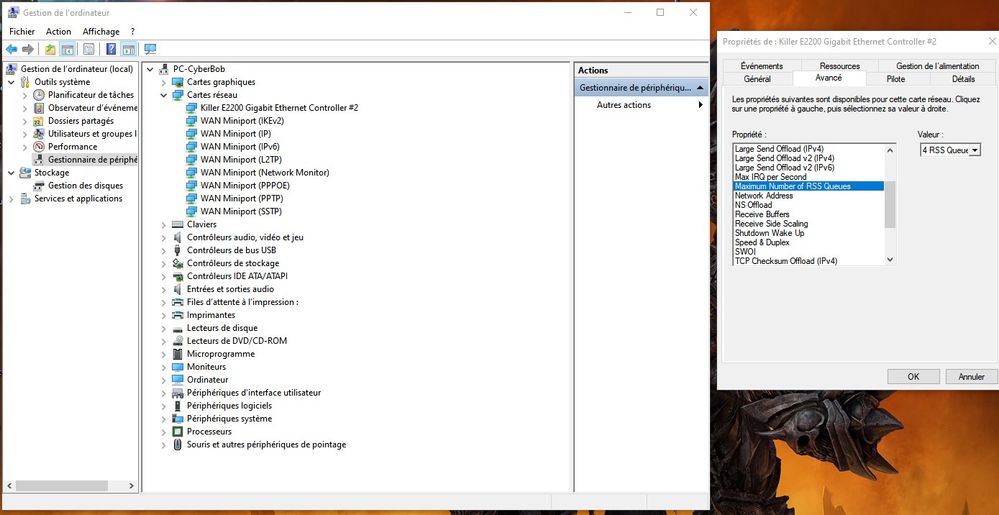Click the scan hardware monitor toolbar icon

(150, 49)
